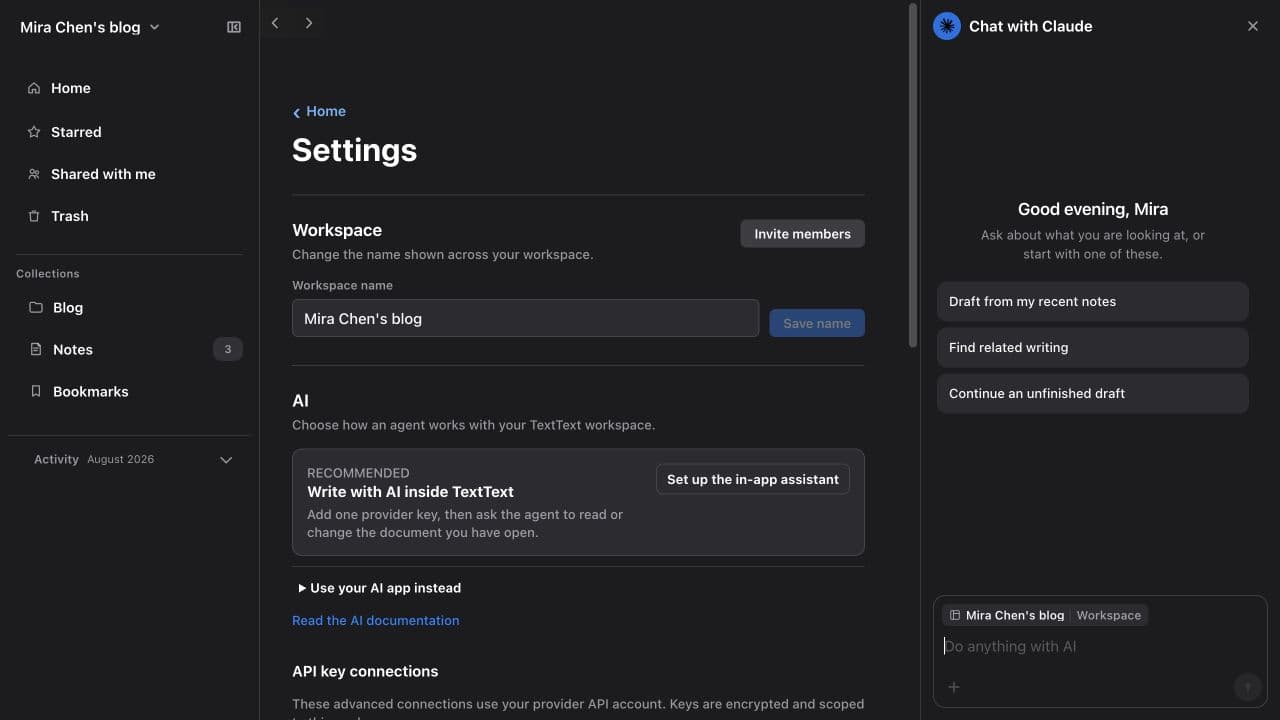Click the Save name button
1280x720 pixels.
coord(817,323)
